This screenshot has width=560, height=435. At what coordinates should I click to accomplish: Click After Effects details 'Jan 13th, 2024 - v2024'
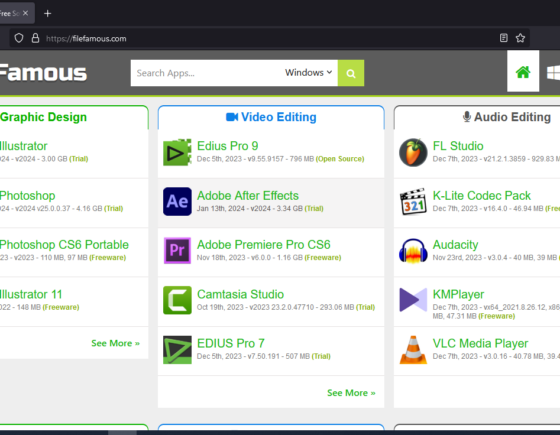(x=234, y=208)
